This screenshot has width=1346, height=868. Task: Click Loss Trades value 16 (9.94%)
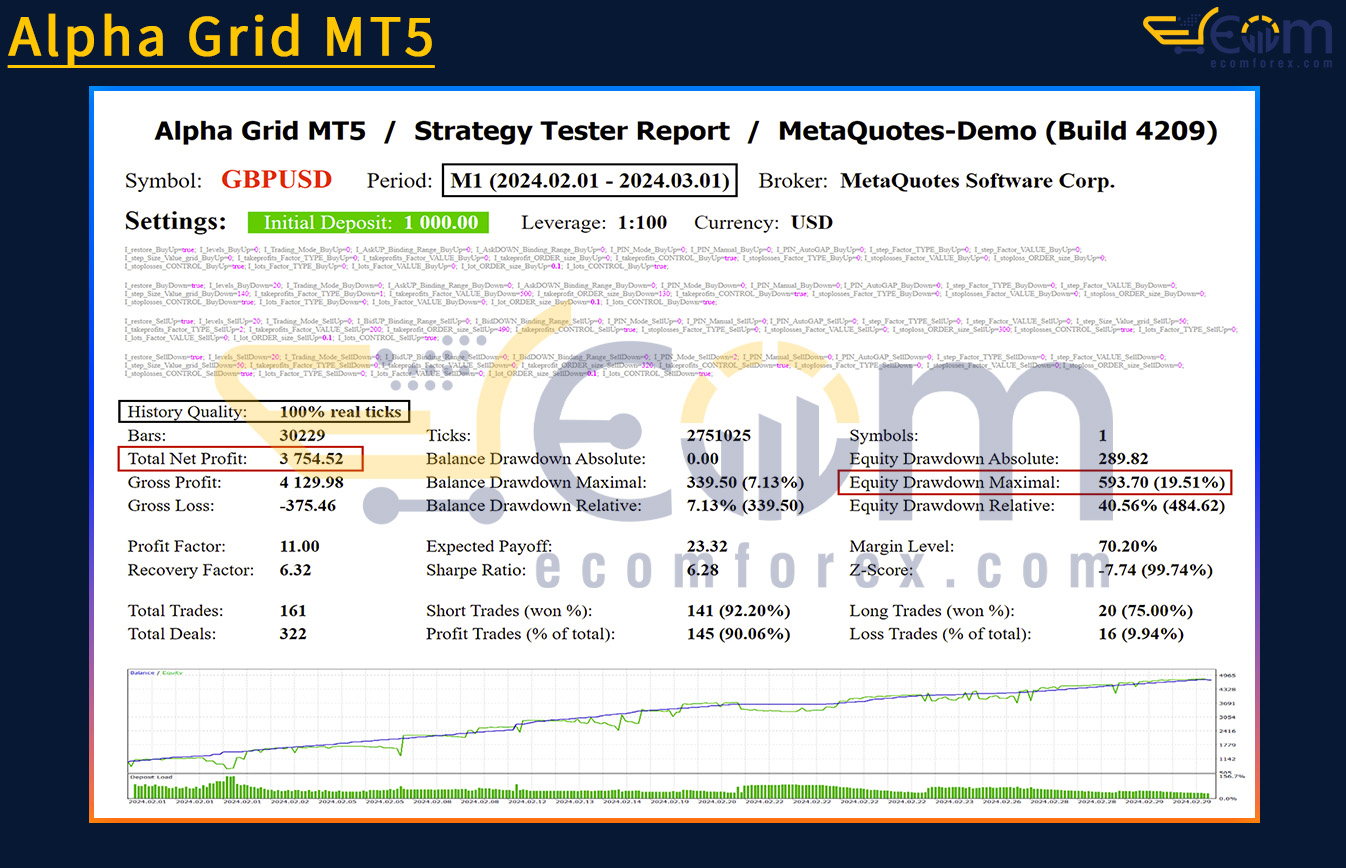(x=1141, y=633)
